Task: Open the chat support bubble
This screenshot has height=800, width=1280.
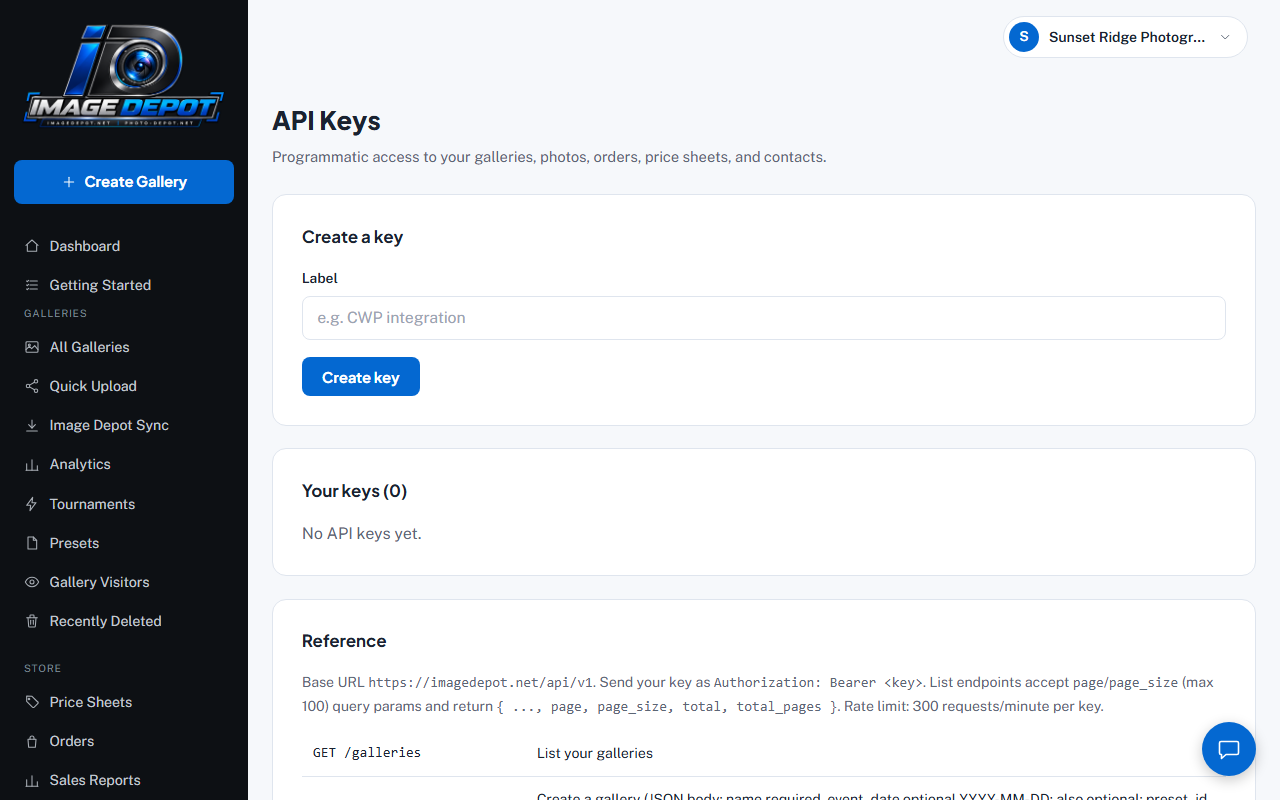Action: (1229, 749)
